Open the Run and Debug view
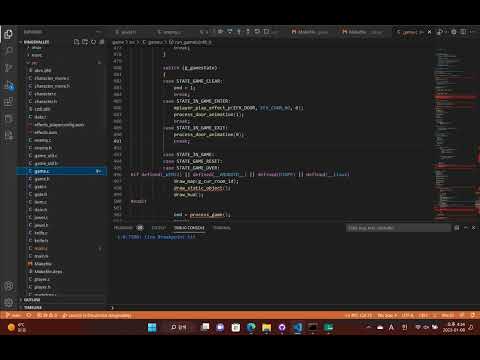This screenshot has height=360, width=480. pos(9,85)
